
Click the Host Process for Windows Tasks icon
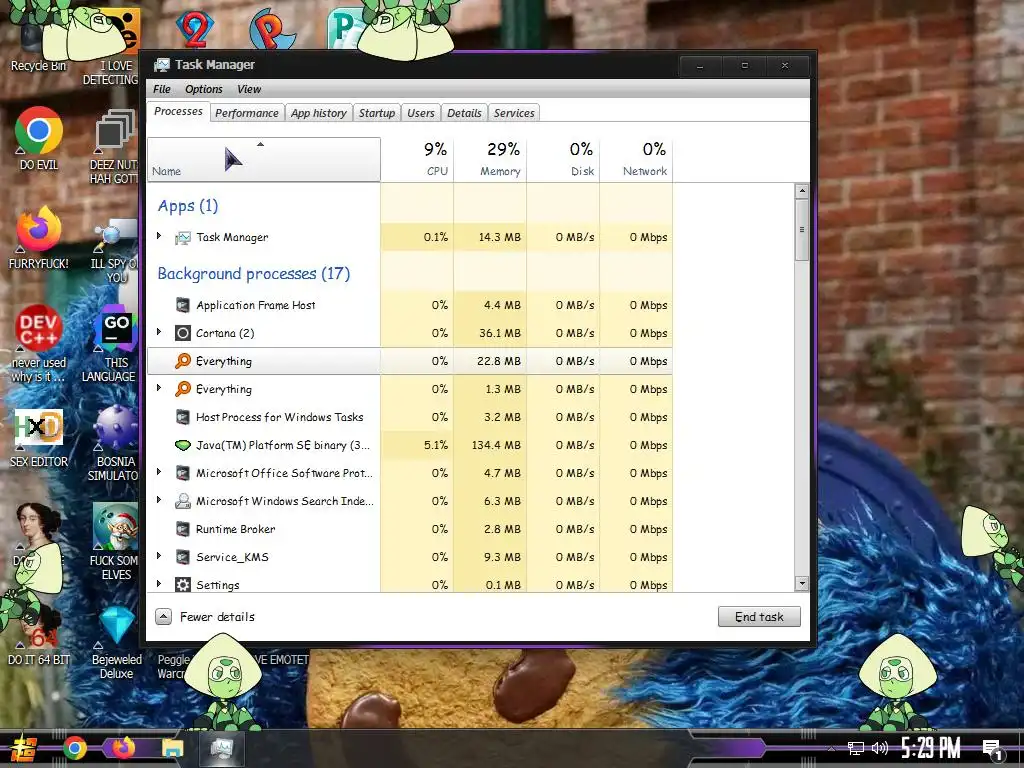point(183,417)
